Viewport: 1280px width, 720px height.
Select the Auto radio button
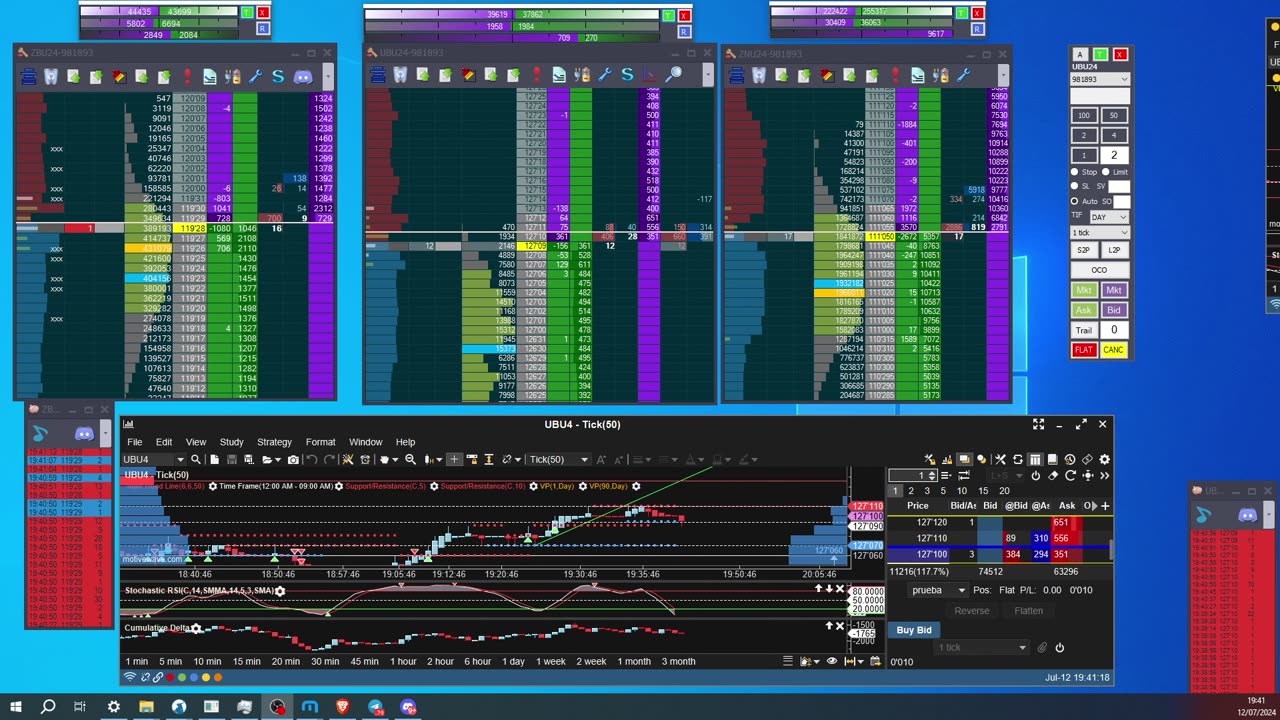[x=1075, y=201]
